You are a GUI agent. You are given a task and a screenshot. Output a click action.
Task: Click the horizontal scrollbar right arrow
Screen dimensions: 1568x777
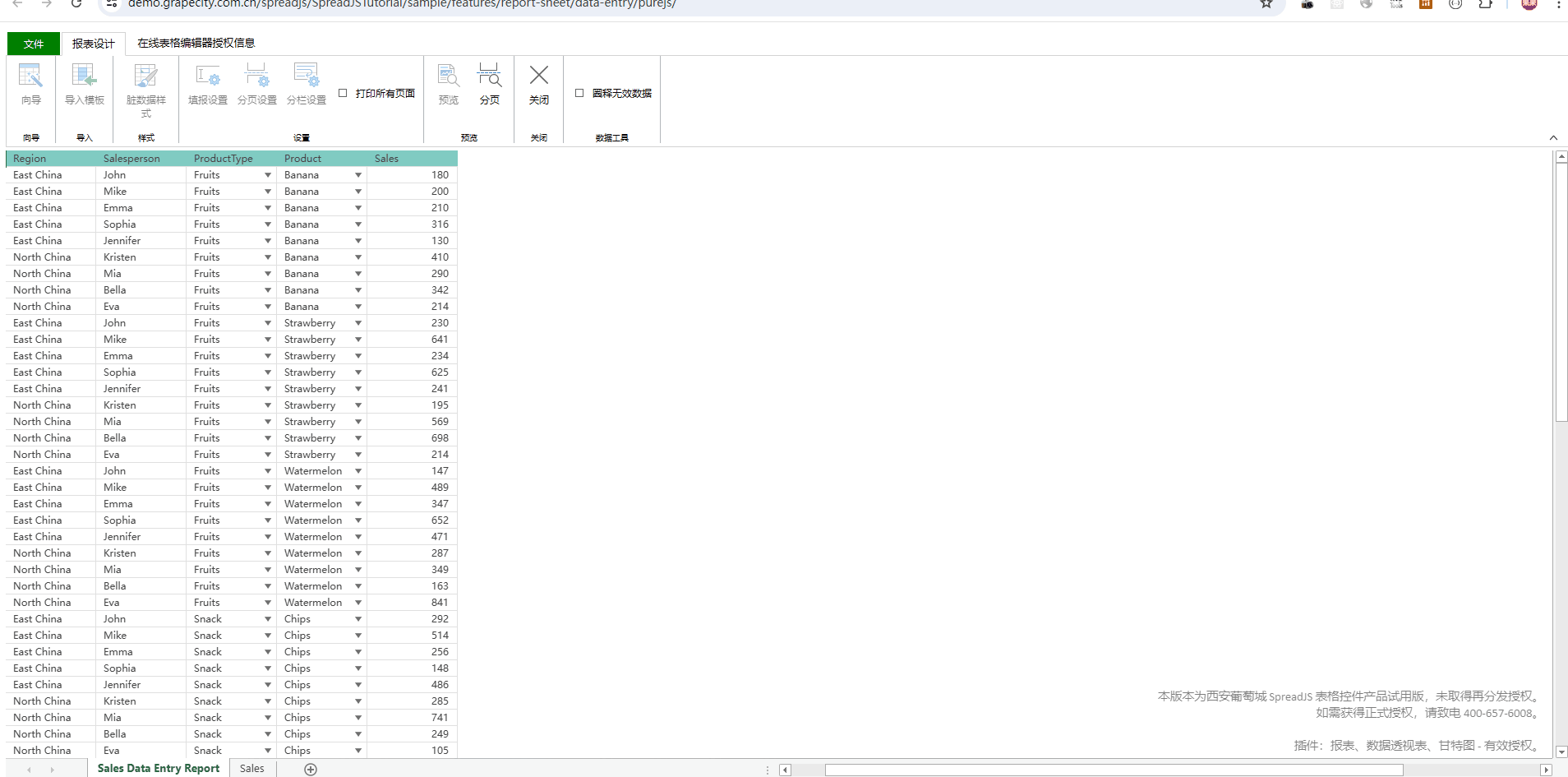pos(1546,770)
